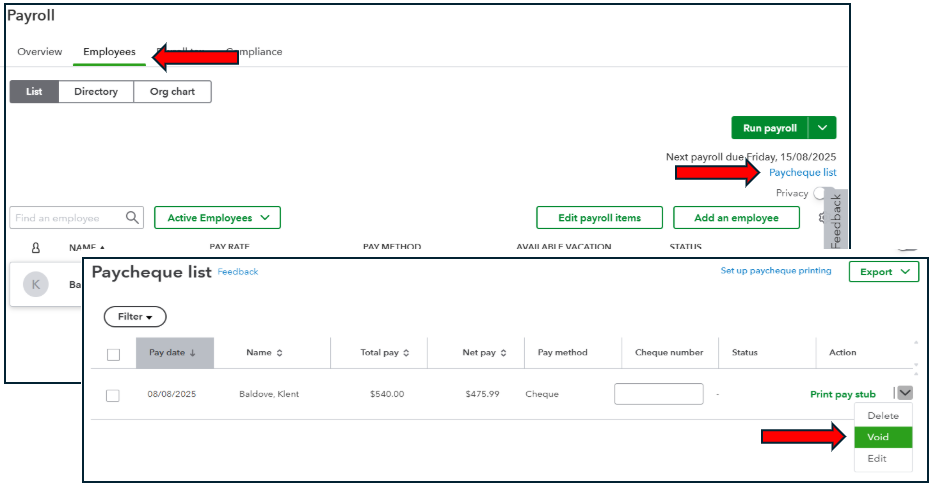Toggle the Privacy switch
Viewport: 934px width, 490px height.
tap(821, 193)
